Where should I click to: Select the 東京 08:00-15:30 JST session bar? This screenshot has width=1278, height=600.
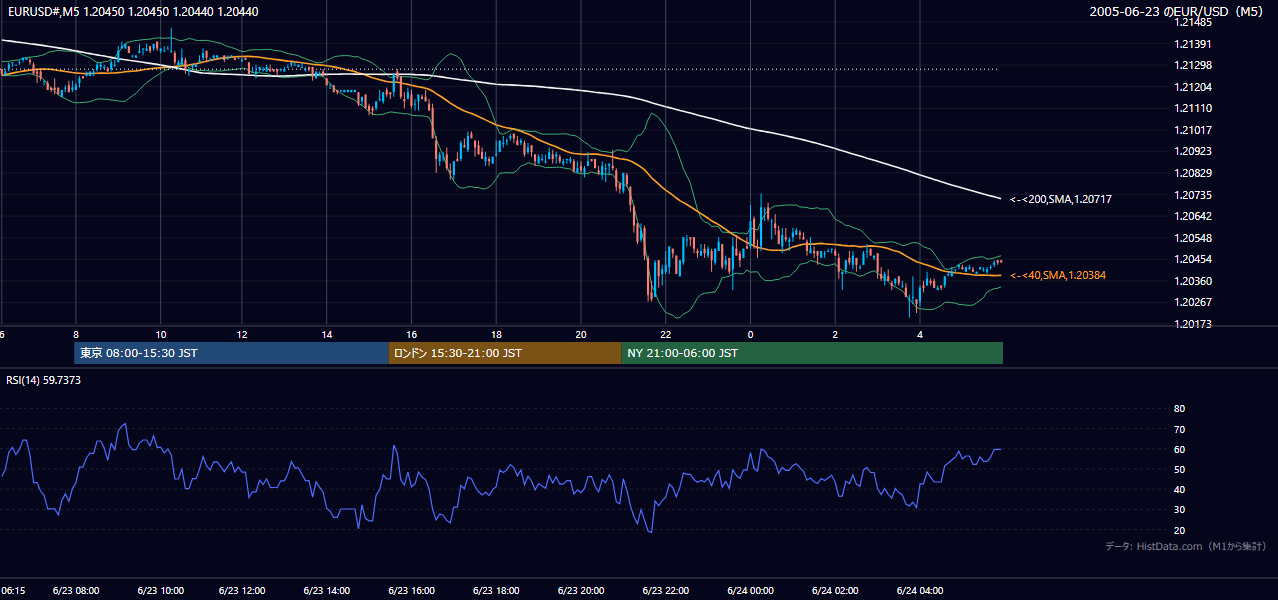[x=231, y=353]
